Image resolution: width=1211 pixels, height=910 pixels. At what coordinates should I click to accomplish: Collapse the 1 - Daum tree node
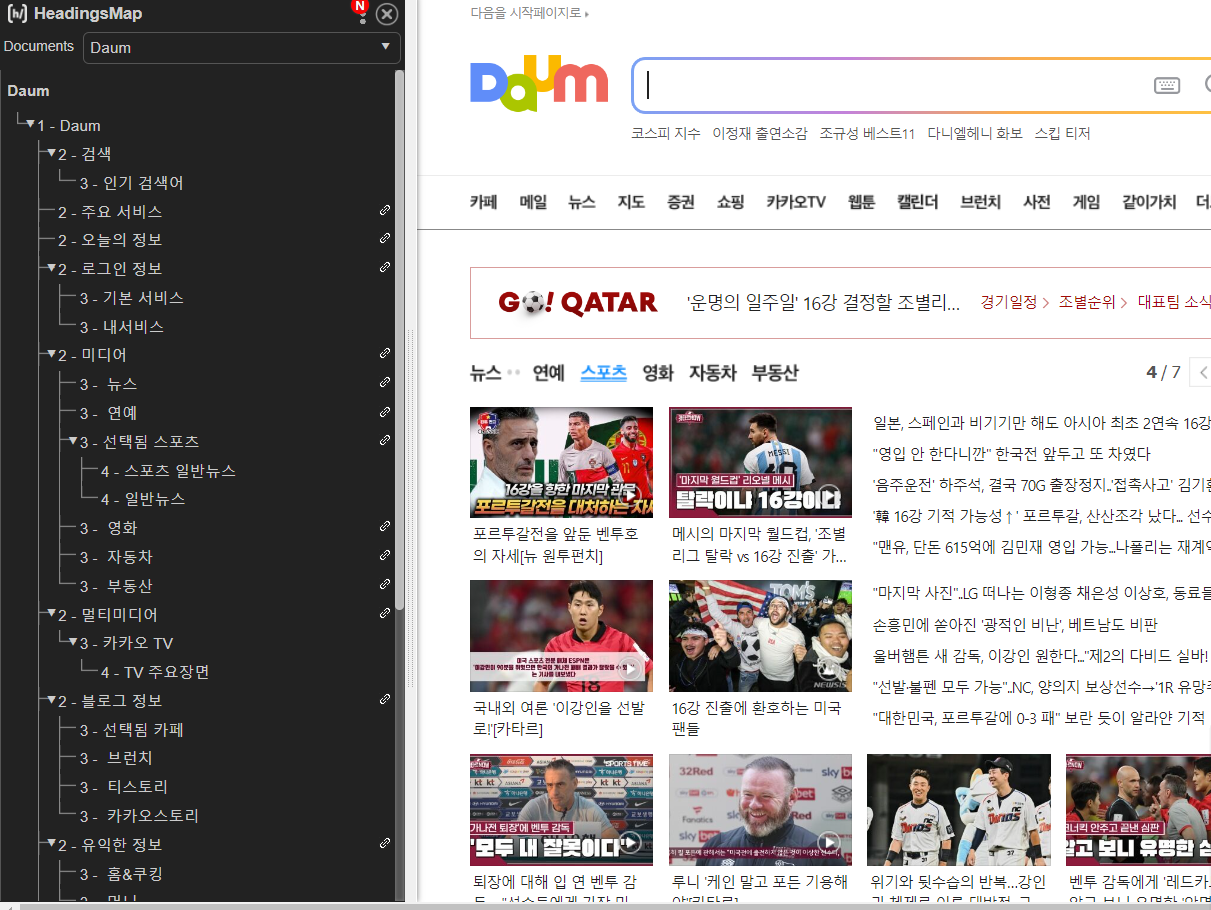30,124
